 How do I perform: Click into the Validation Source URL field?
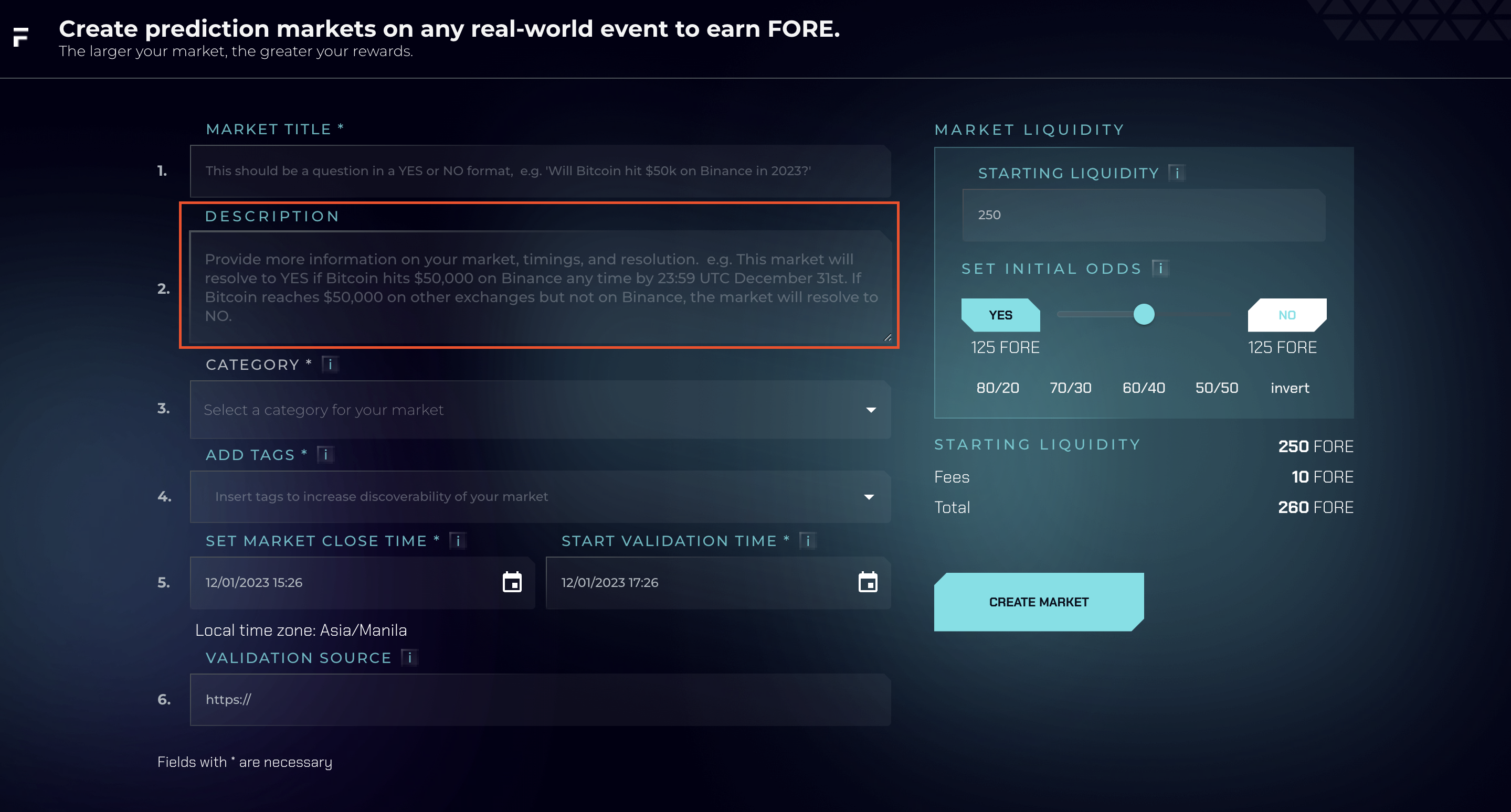540,699
